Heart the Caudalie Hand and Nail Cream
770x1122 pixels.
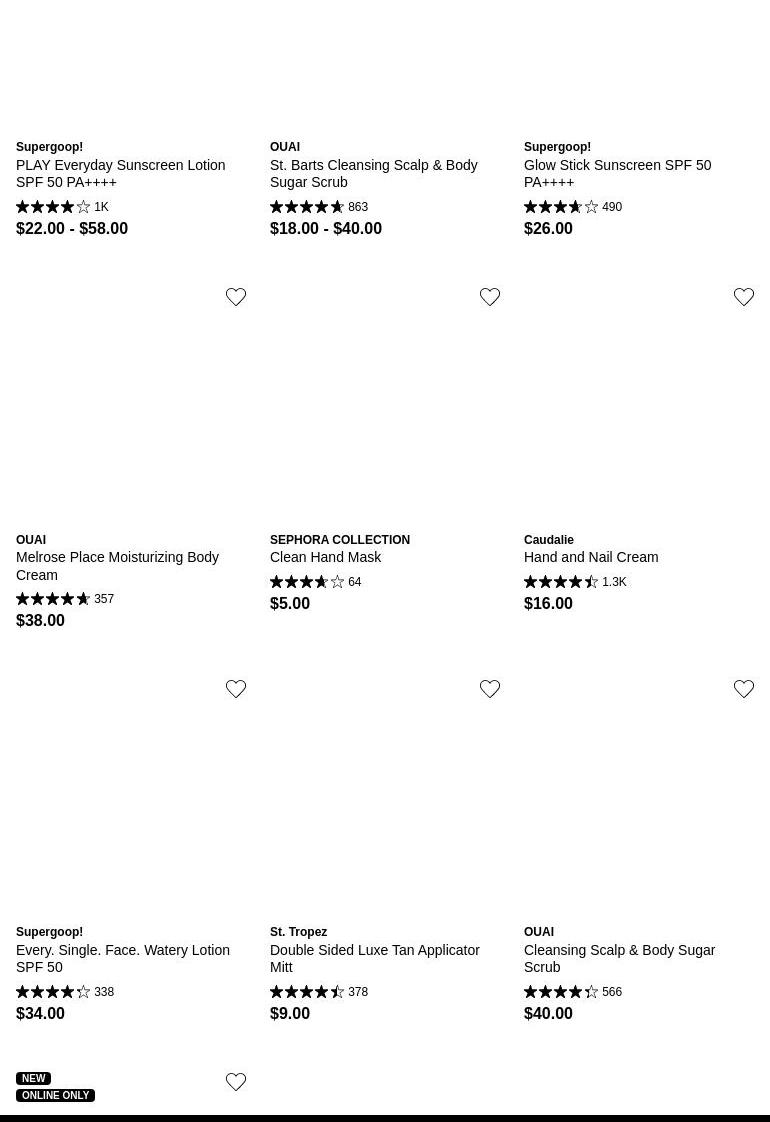pyautogui.click(x=744, y=297)
